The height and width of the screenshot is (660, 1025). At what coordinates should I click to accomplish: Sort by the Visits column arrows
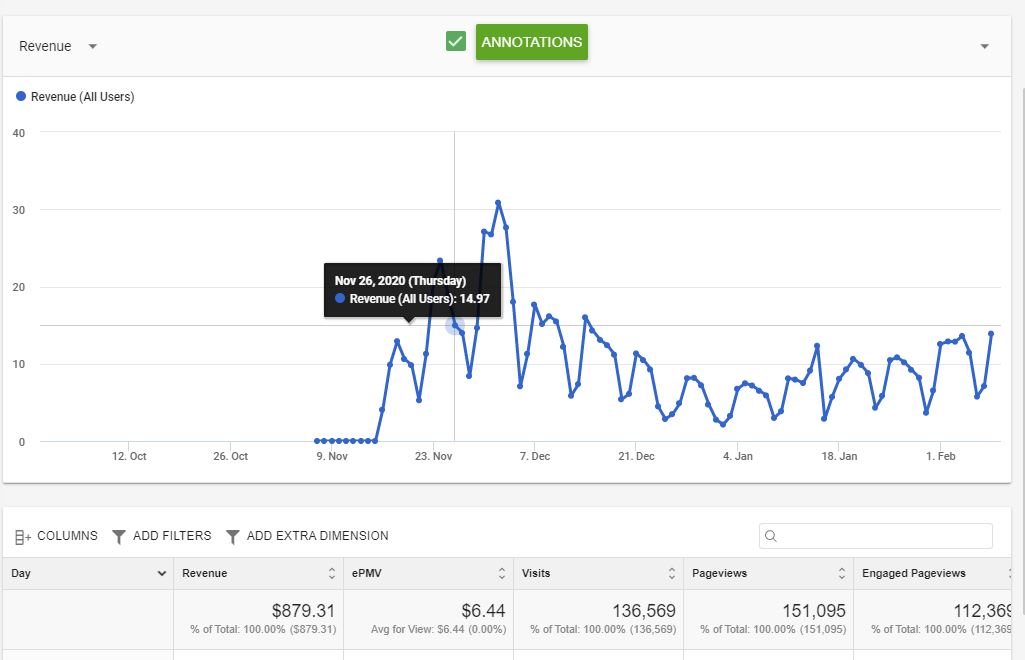(671, 573)
